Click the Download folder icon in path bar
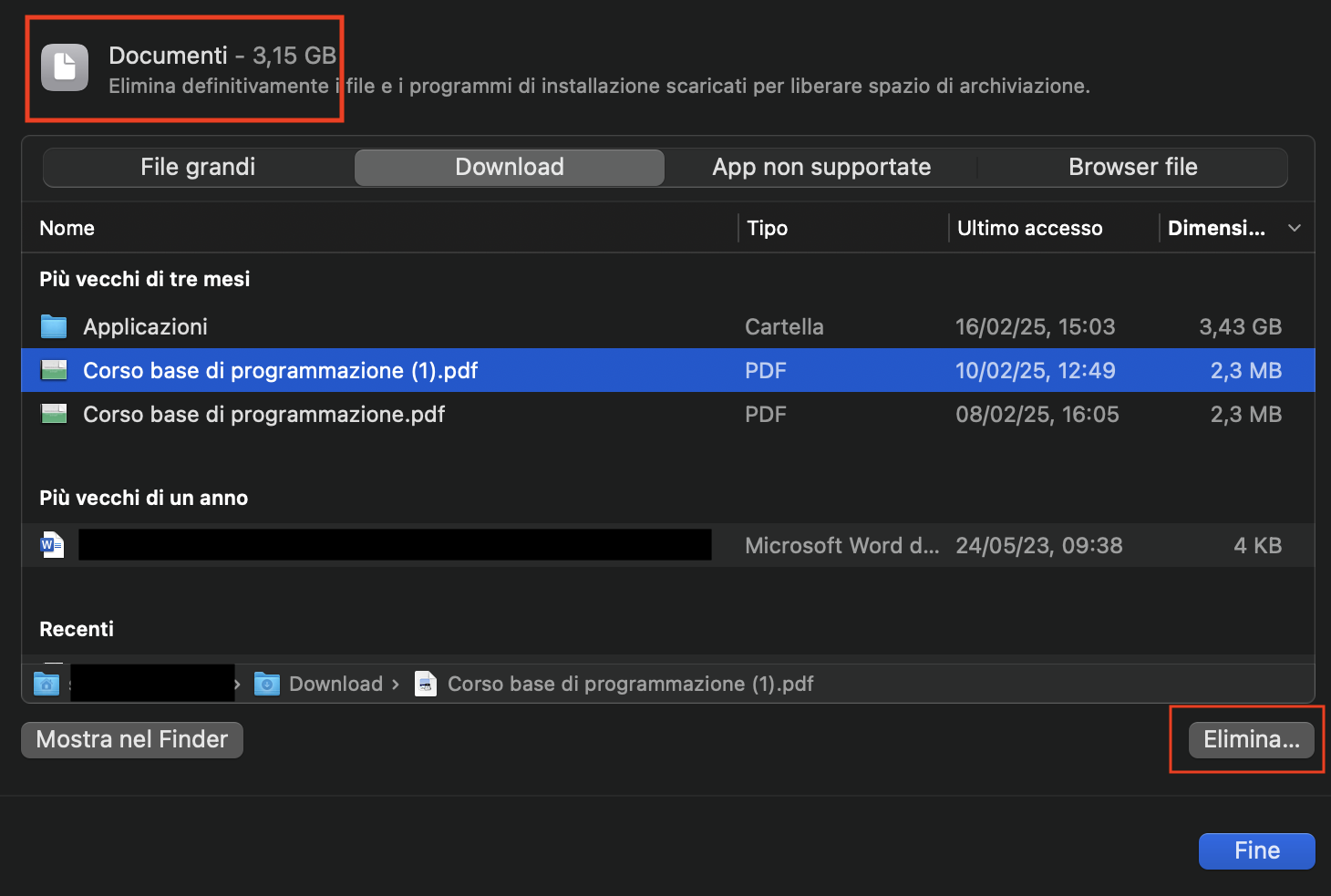 coord(267,684)
